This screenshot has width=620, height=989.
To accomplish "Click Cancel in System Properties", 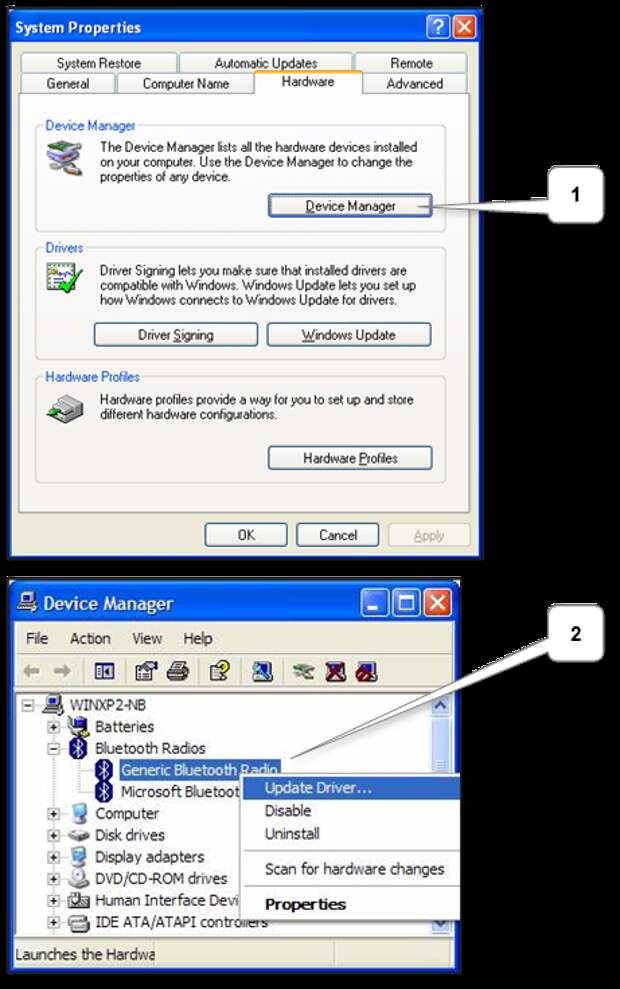I will pos(337,535).
